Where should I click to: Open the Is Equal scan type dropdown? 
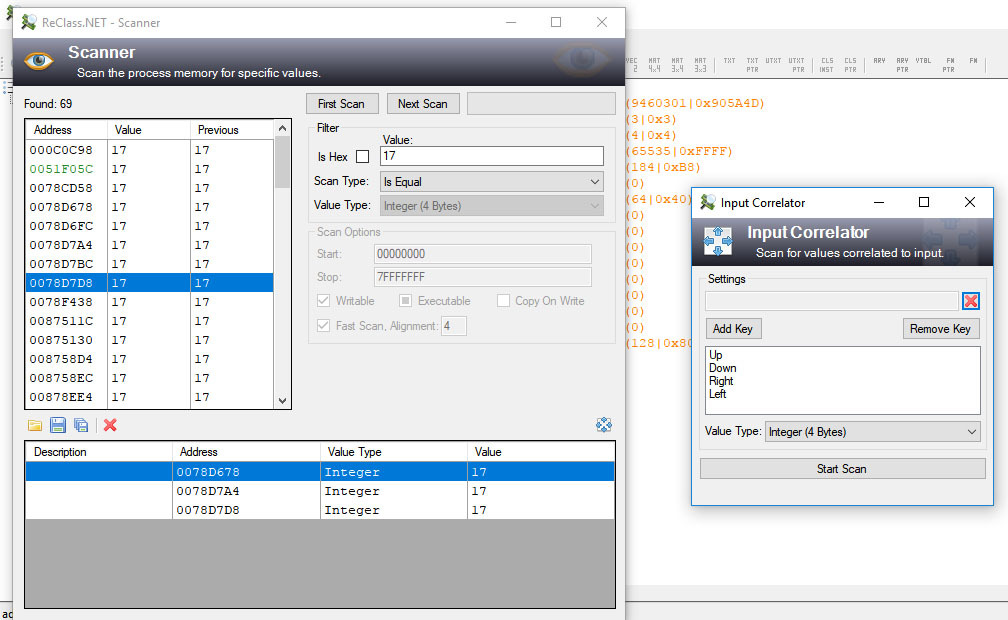491,181
